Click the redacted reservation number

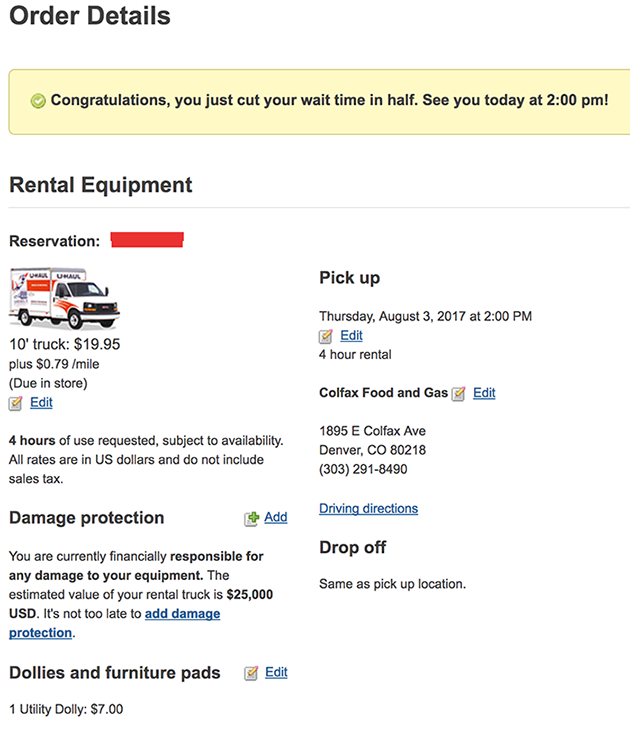click(147, 239)
